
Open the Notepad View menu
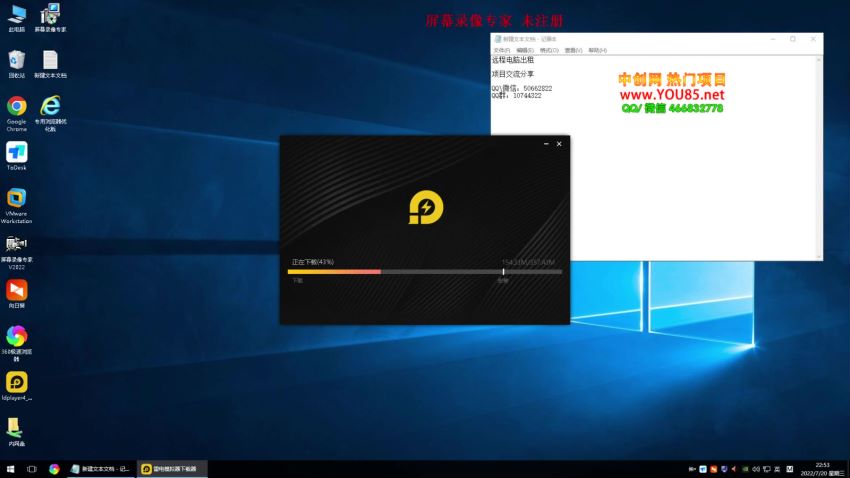(573, 50)
